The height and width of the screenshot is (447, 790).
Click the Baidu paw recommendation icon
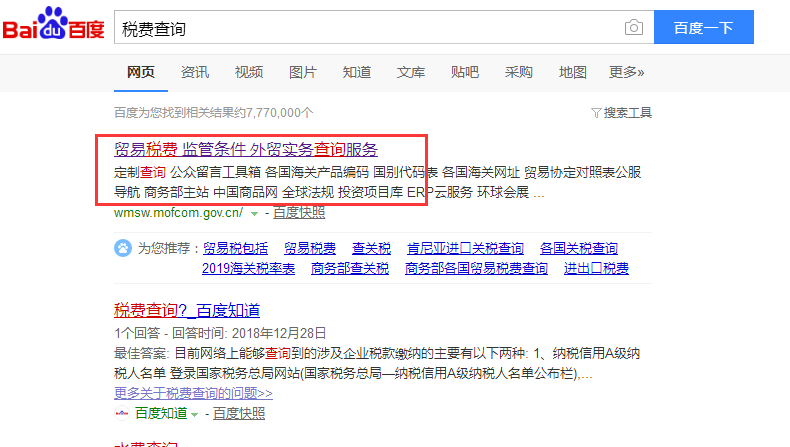pyautogui.click(x=122, y=248)
